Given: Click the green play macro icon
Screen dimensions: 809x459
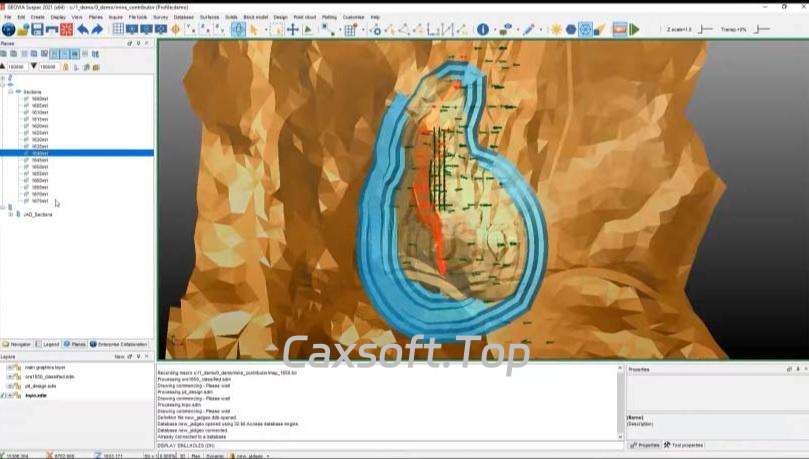Looking at the screenshot, I should tap(633, 30).
